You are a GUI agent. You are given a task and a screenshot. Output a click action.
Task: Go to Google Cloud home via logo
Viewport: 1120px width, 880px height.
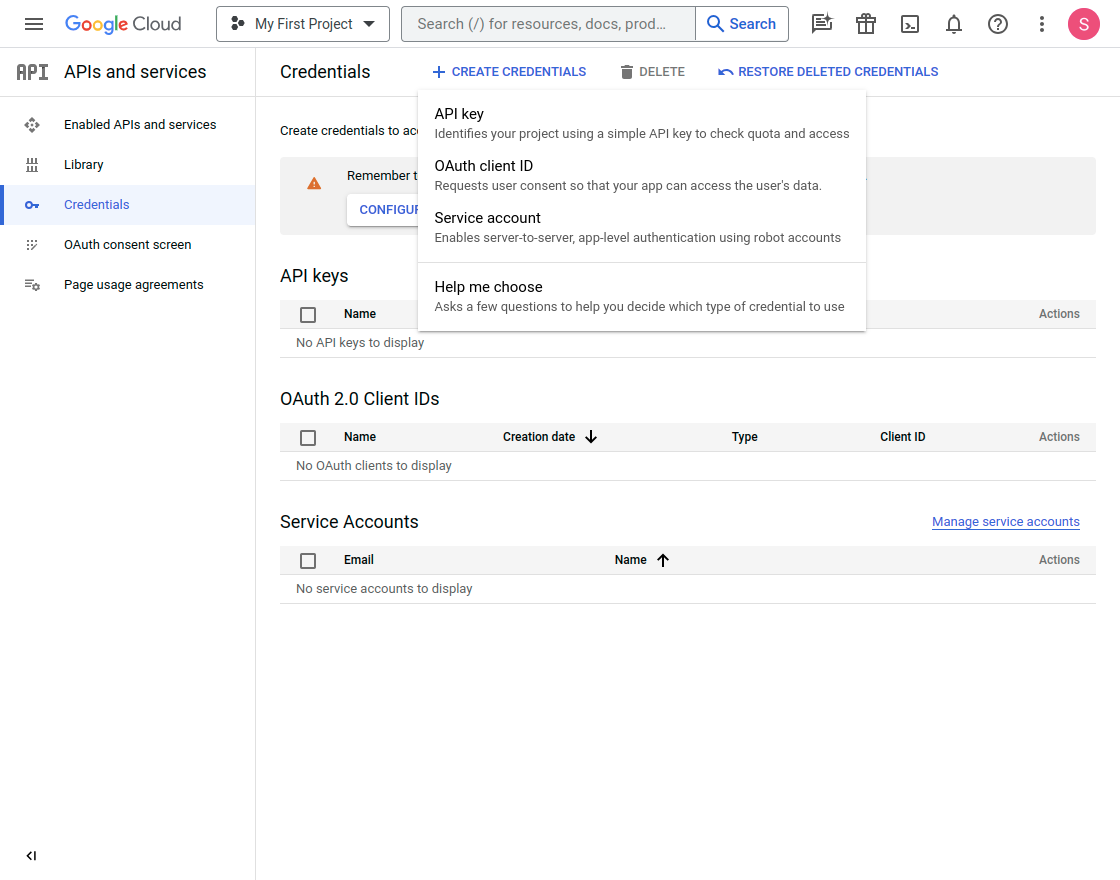pyautogui.click(x=123, y=24)
